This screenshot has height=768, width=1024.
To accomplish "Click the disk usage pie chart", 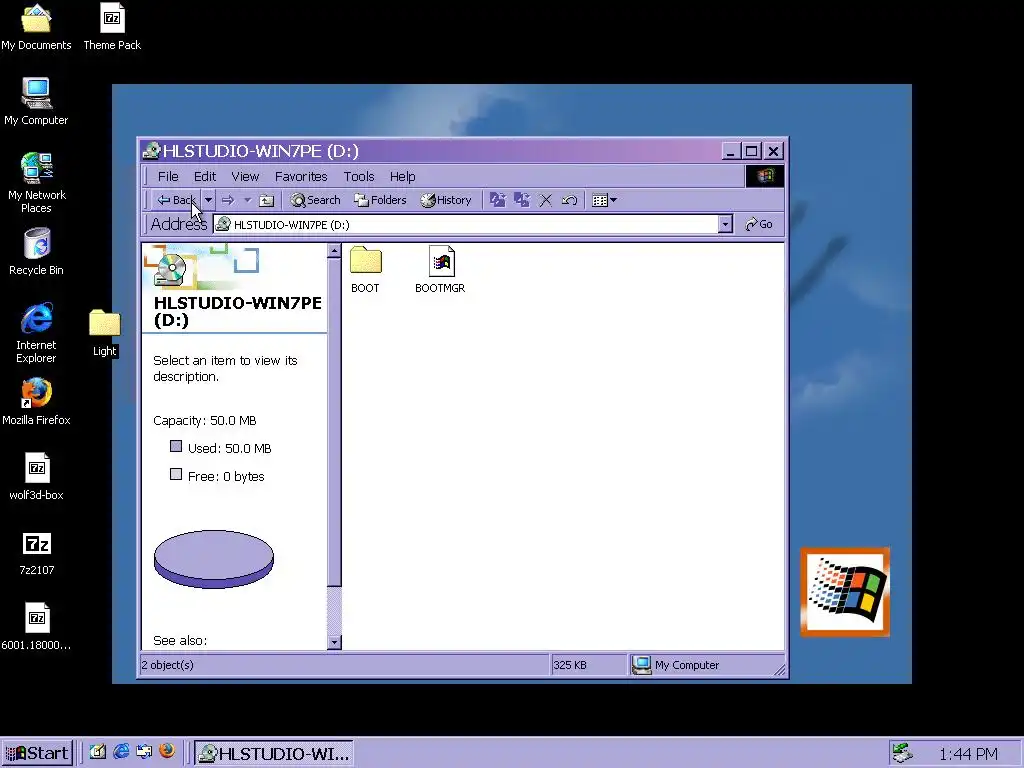I will pos(214,559).
